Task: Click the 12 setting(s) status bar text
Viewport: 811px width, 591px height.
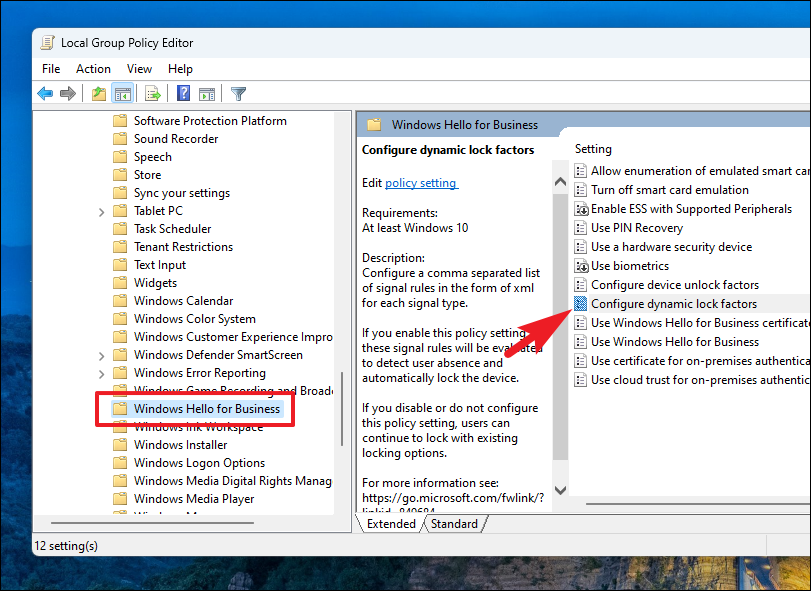Action: [x=66, y=545]
